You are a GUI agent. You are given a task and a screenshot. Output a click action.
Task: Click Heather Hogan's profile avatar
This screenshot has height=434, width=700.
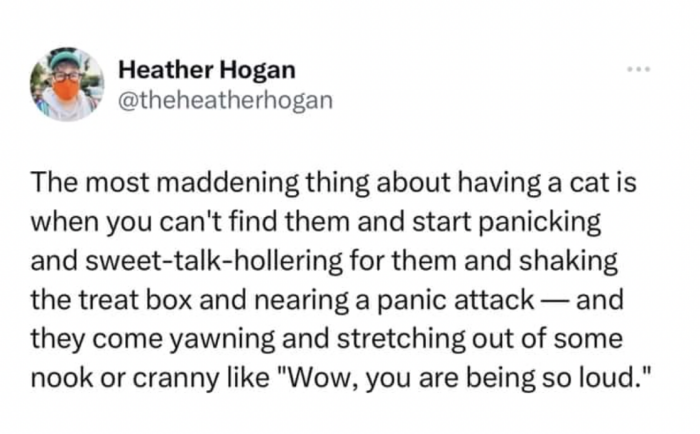[66, 85]
